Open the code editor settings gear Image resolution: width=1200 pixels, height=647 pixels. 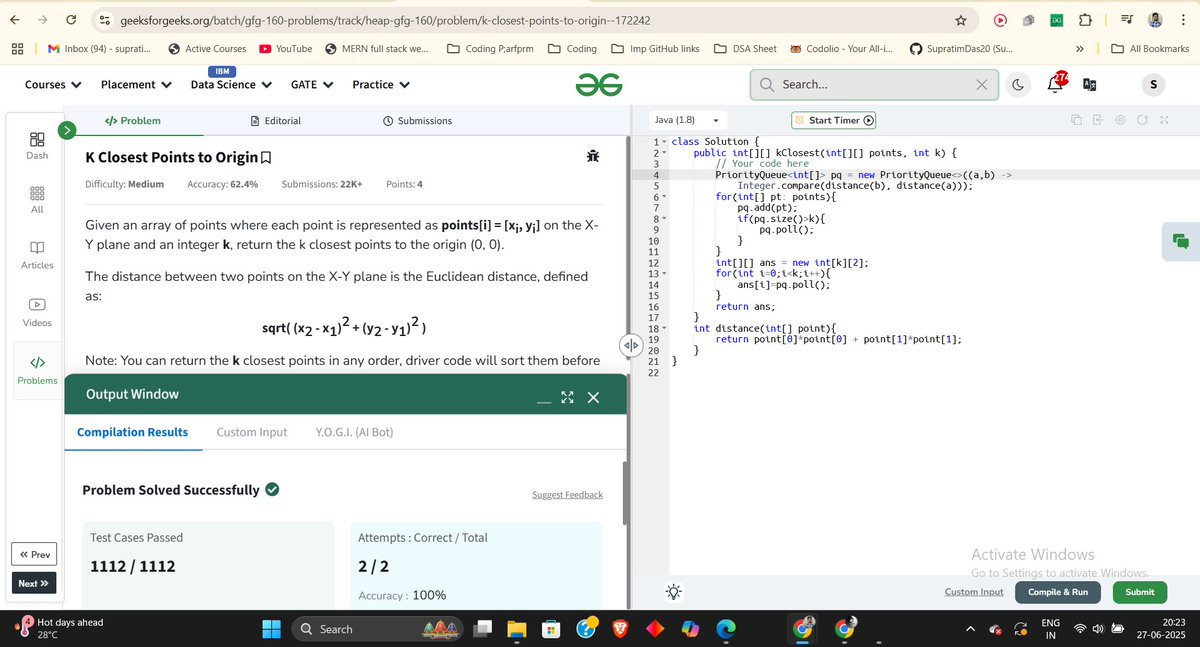coord(1119,120)
